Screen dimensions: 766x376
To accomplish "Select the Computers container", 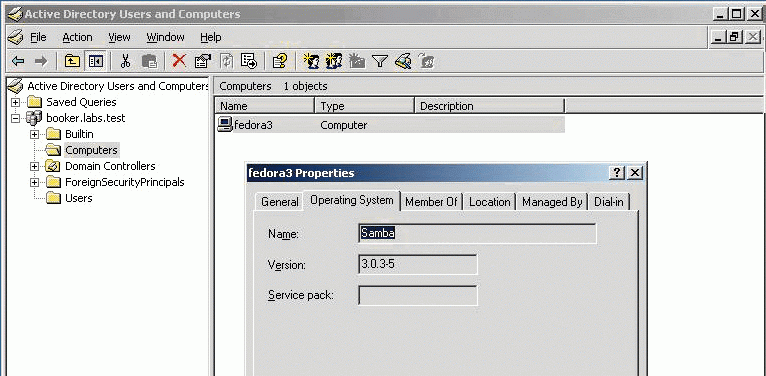I will pyautogui.click(x=91, y=150).
